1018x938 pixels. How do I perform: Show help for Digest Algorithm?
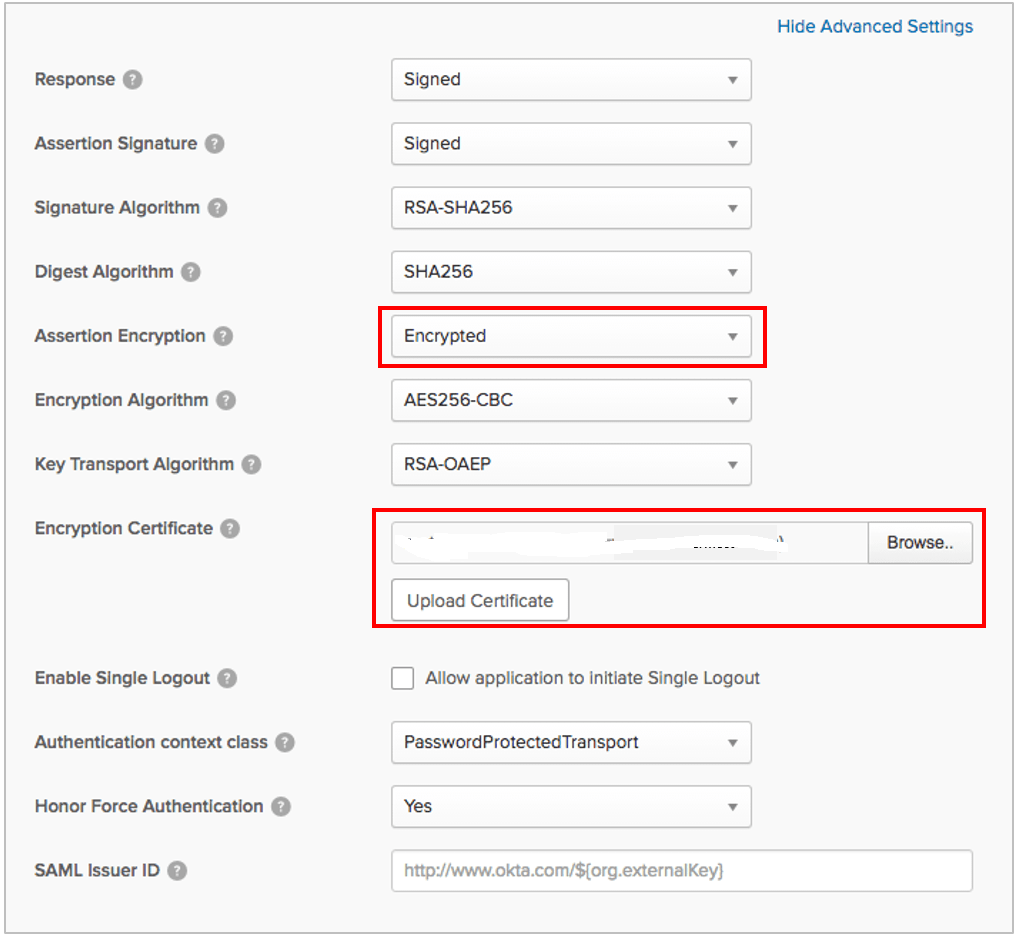pos(191,272)
